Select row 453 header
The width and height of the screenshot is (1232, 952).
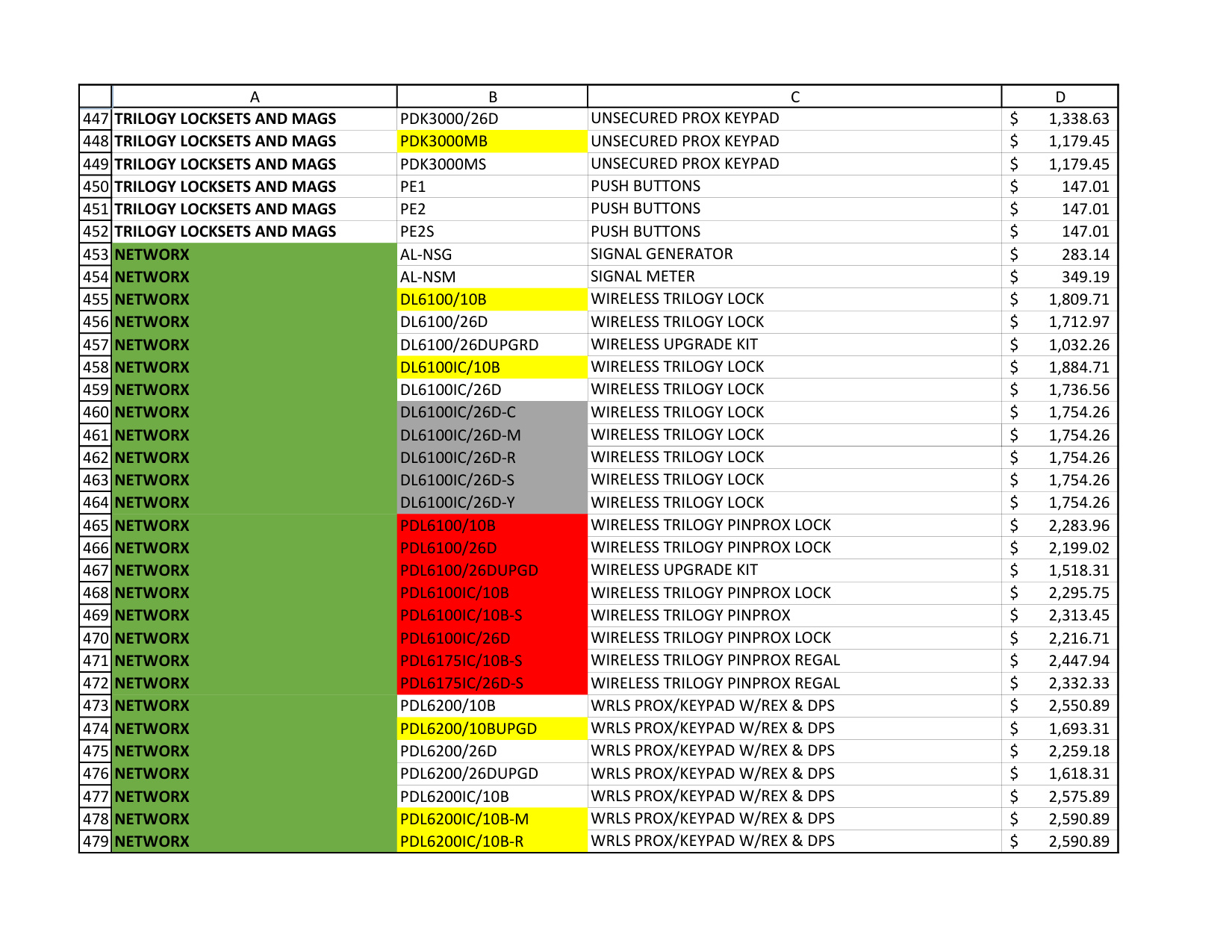[x=96, y=255]
